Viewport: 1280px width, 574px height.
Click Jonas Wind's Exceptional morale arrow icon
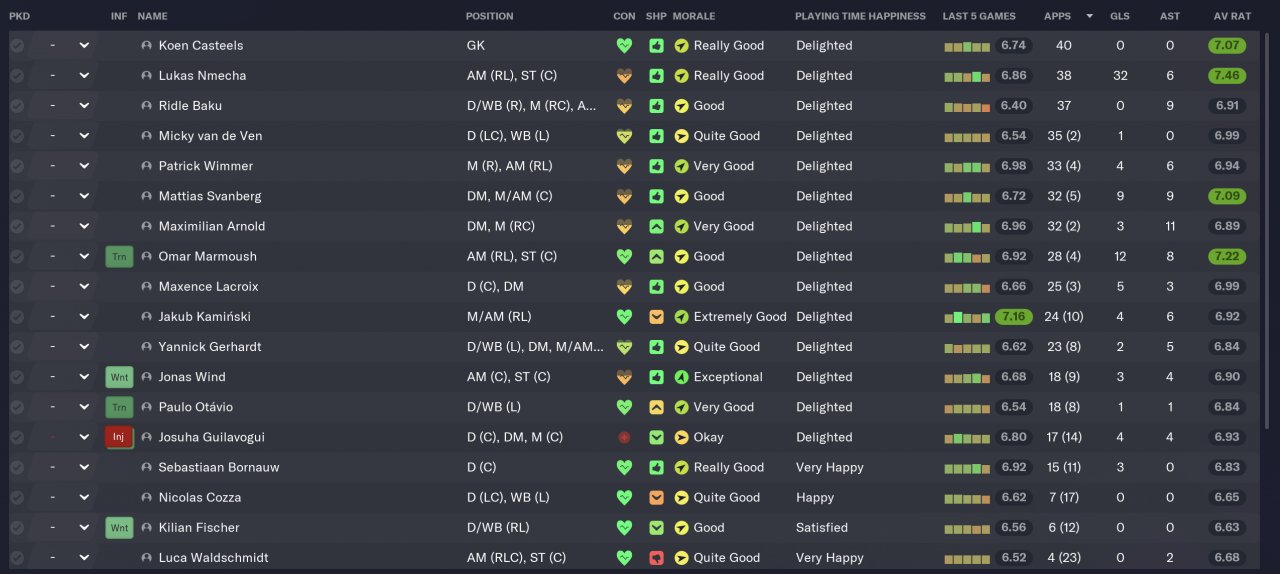681,377
